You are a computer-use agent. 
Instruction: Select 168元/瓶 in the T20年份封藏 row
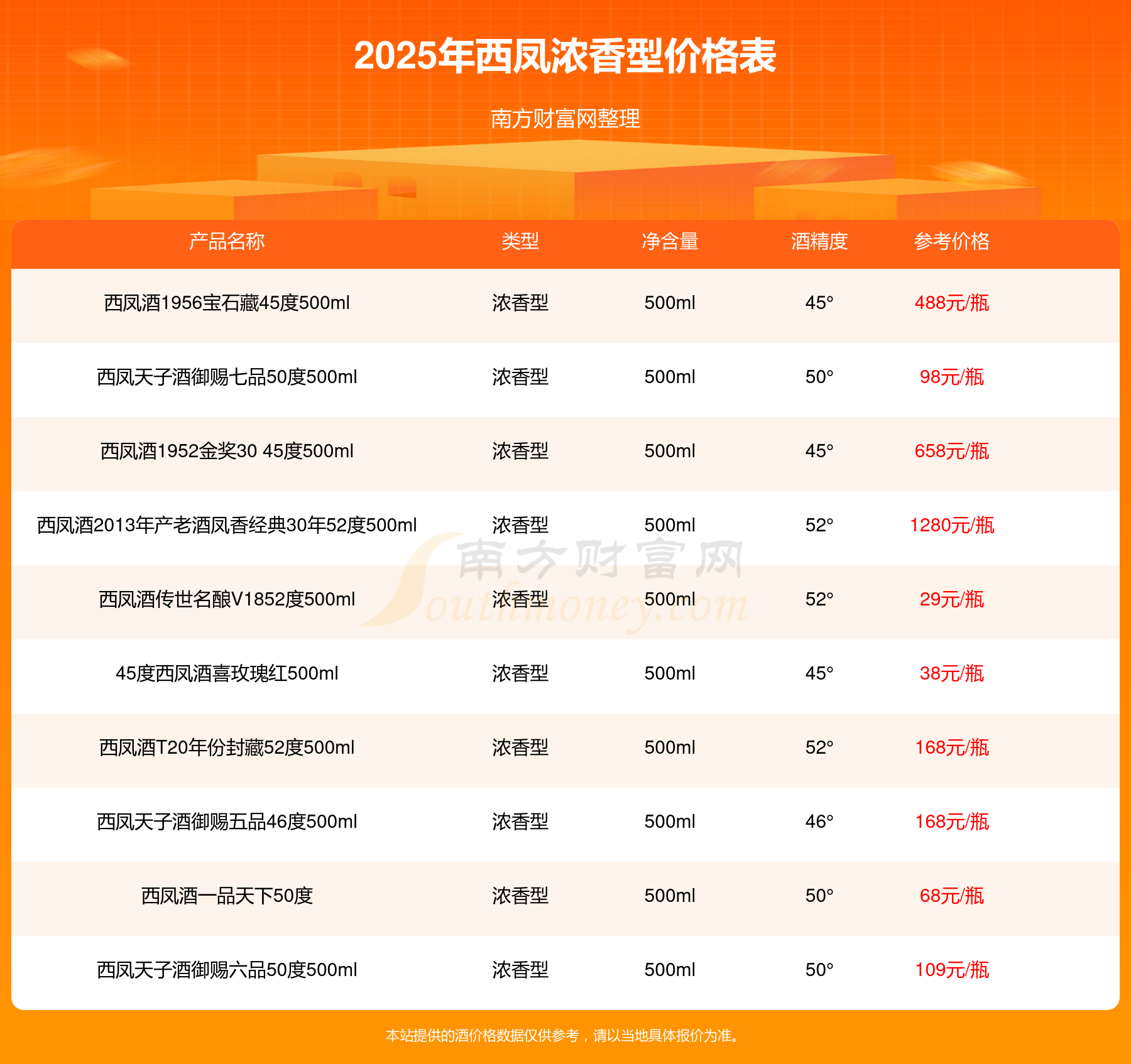click(952, 747)
